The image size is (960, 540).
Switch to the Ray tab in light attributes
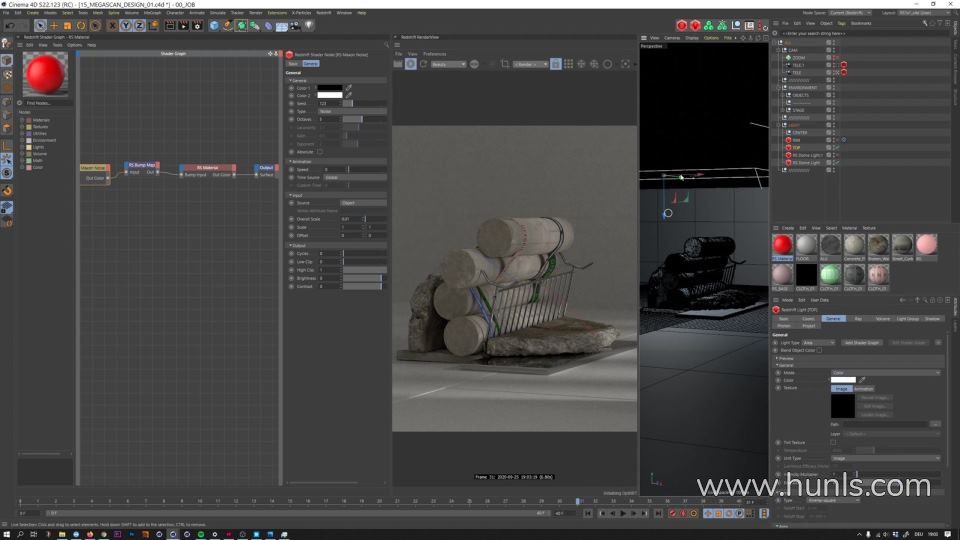[858, 318]
